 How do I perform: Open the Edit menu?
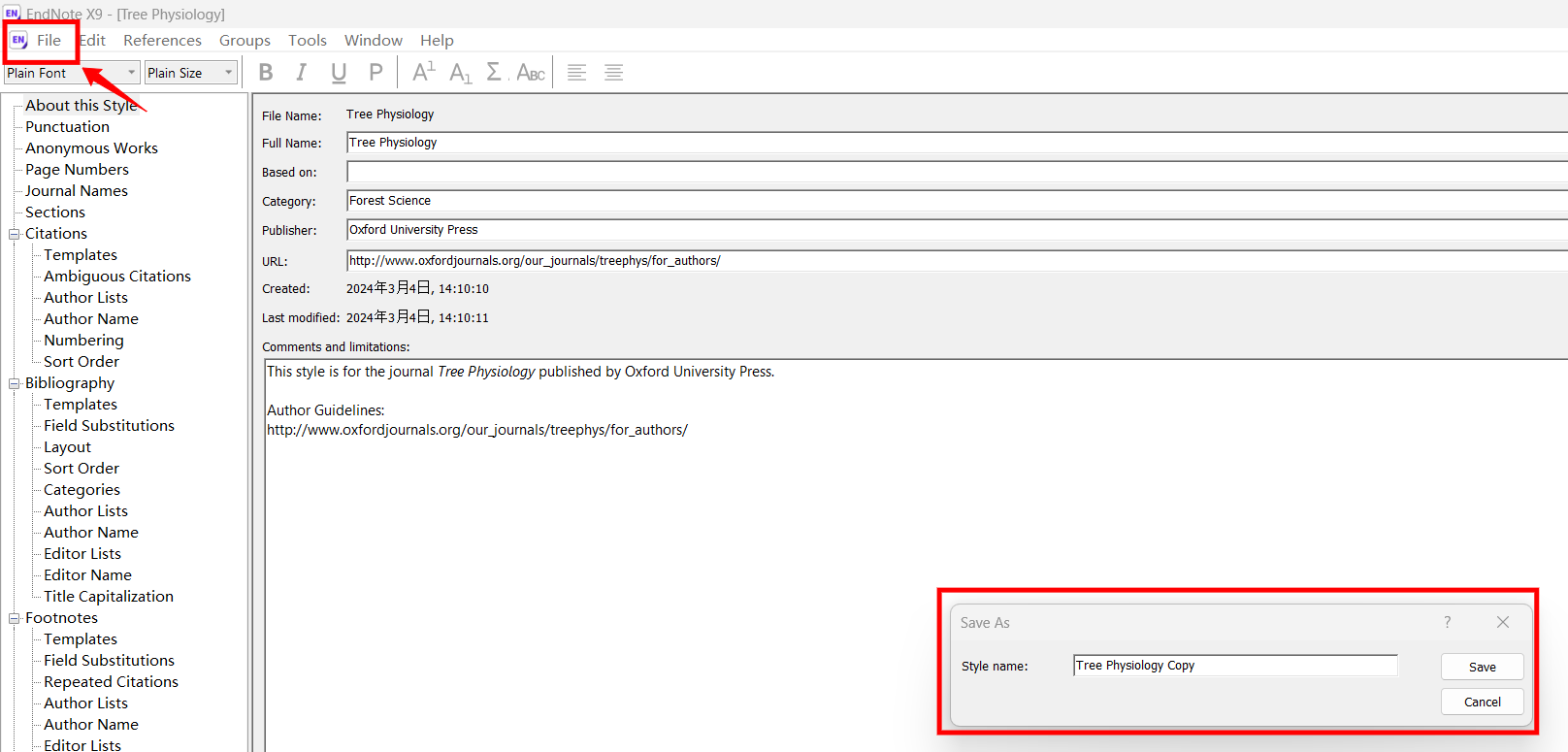click(93, 40)
